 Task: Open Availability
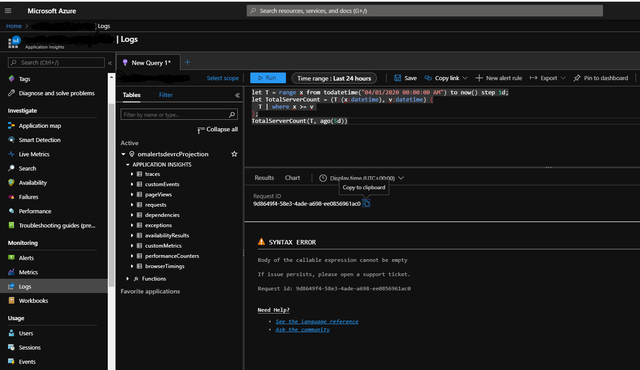33,183
